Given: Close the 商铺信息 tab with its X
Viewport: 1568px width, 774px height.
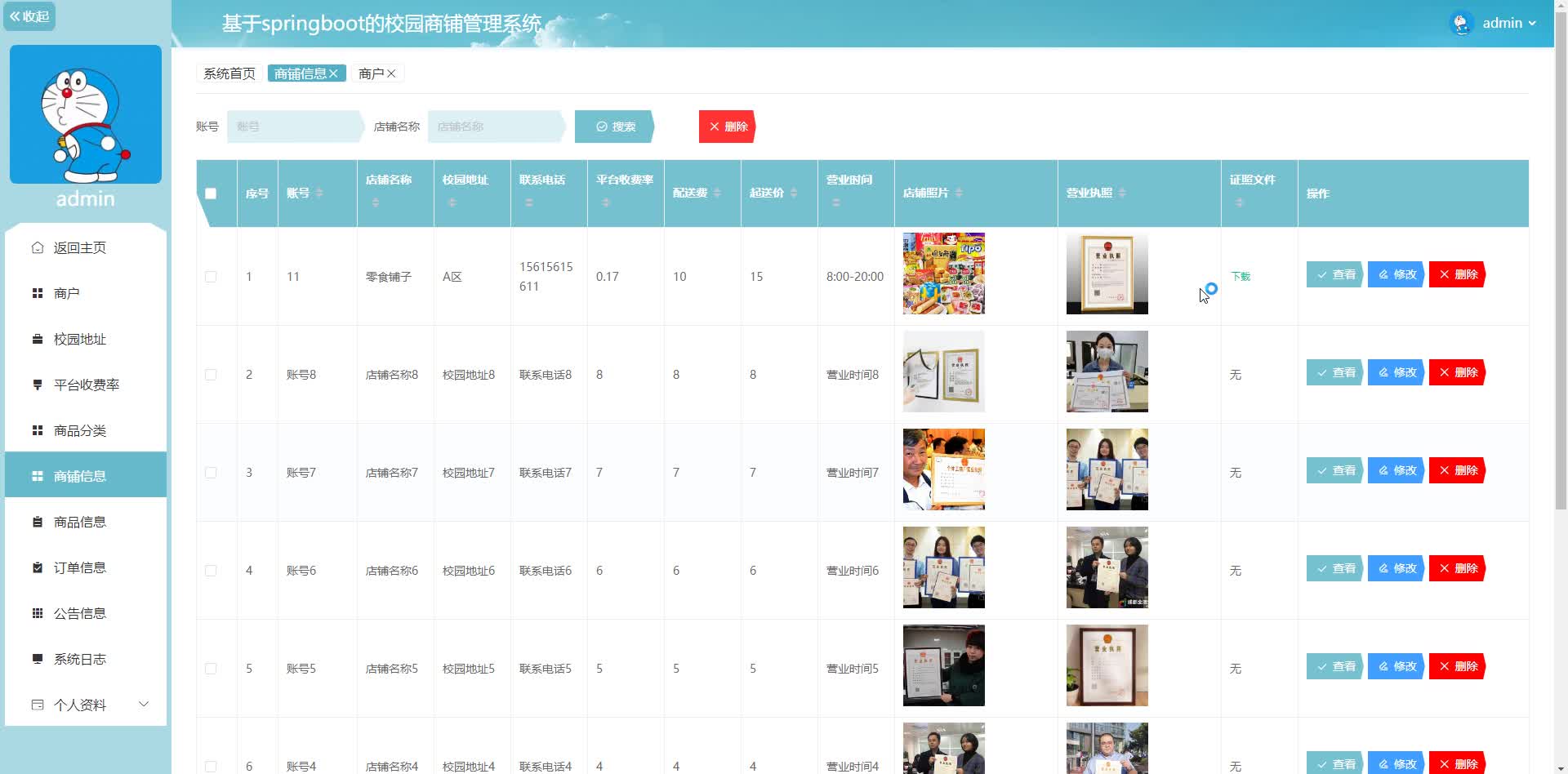Looking at the screenshot, I should [333, 73].
